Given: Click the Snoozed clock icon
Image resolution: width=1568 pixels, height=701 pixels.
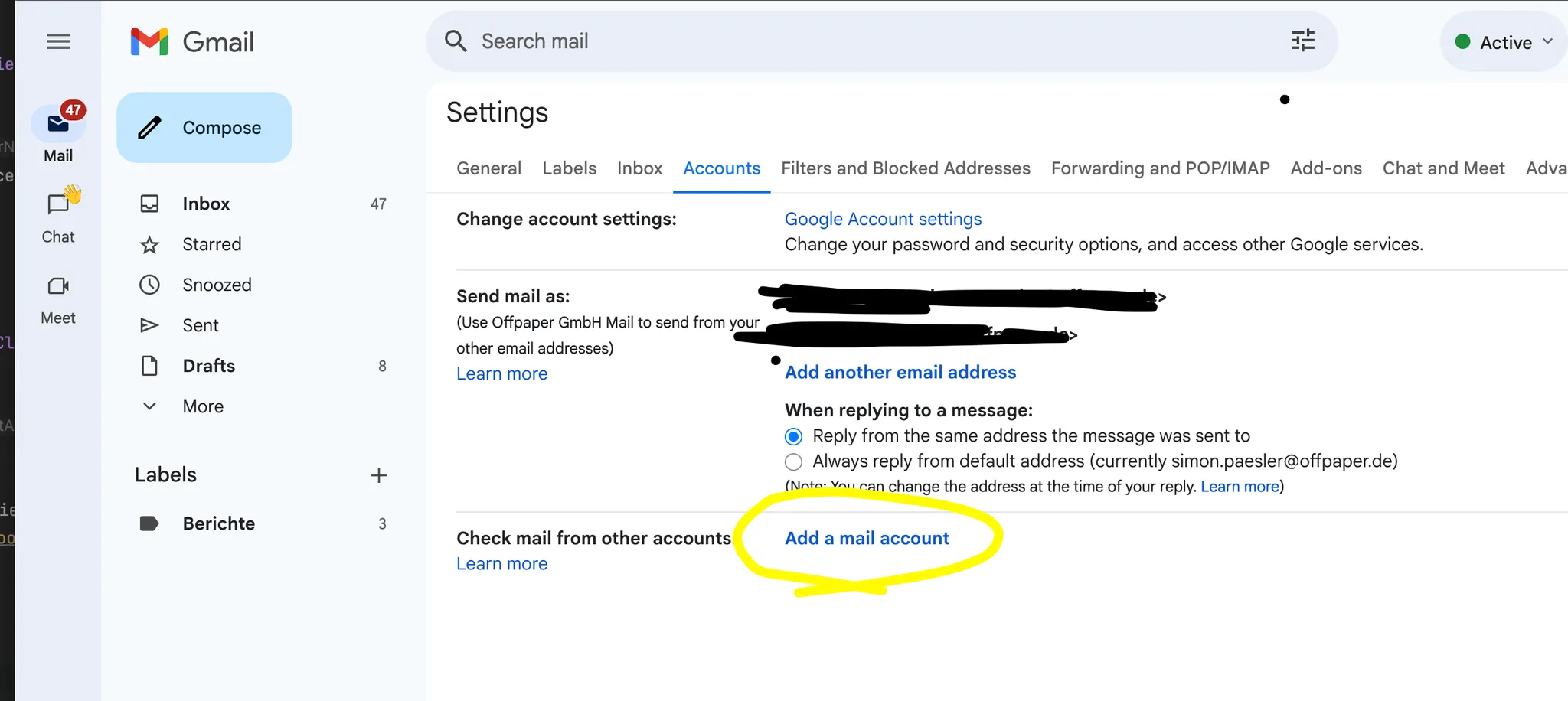Looking at the screenshot, I should click(x=149, y=285).
